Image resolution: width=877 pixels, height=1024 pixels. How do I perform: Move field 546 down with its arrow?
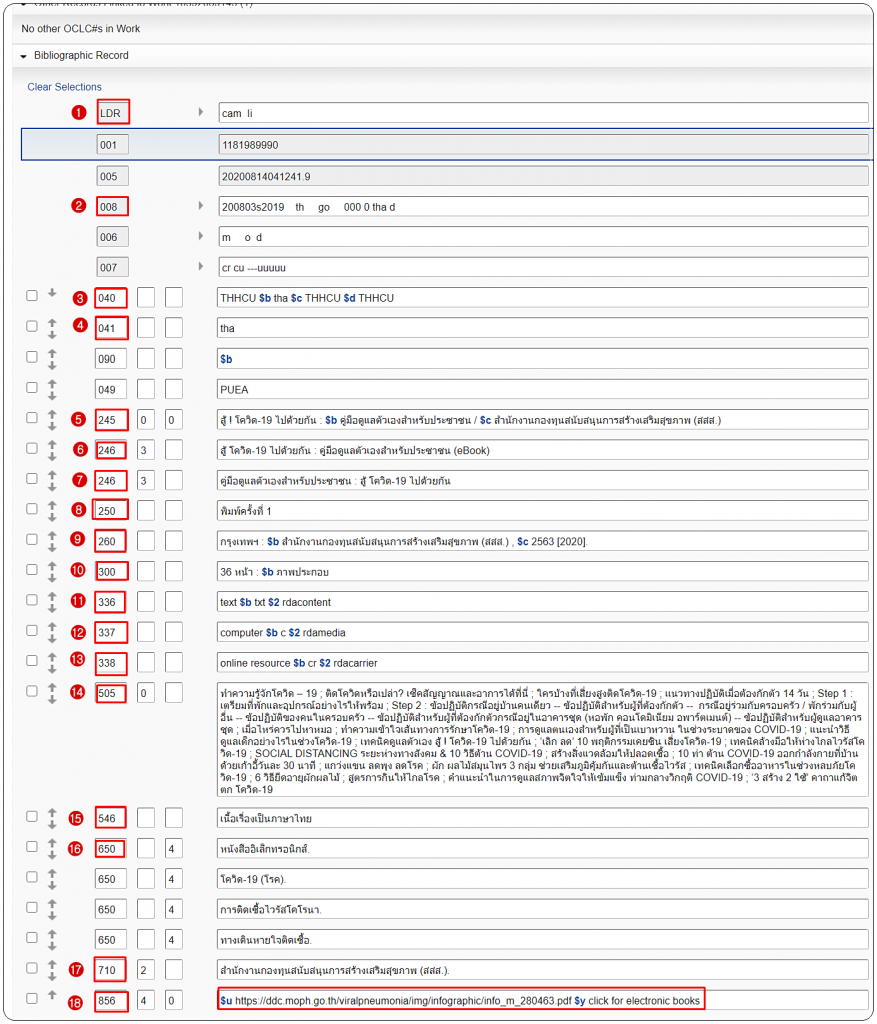click(52, 825)
